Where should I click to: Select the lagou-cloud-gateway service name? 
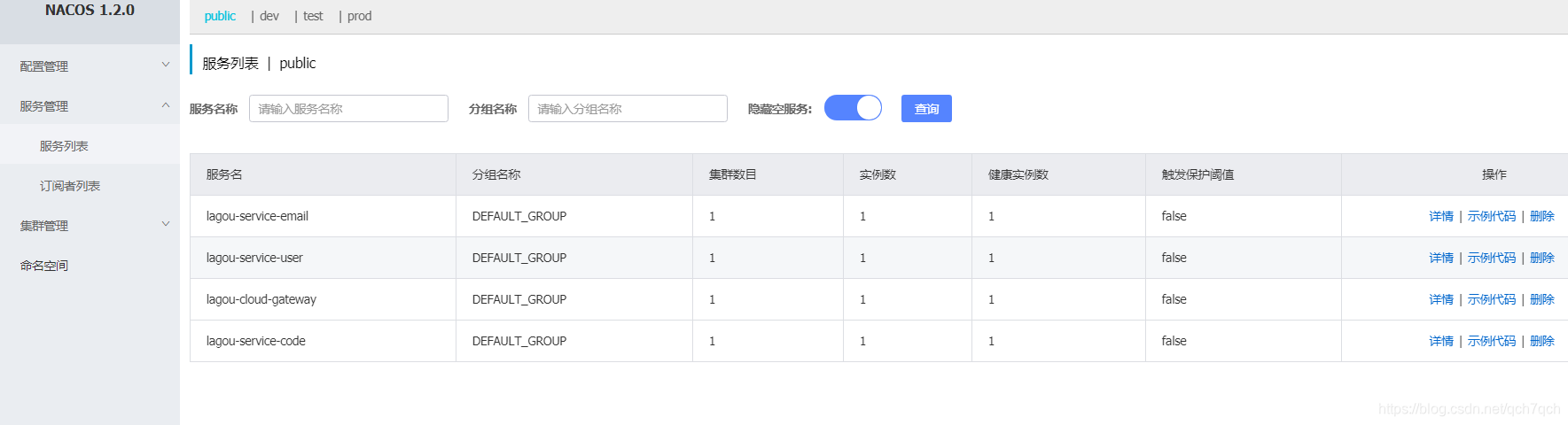click(261, 299)
